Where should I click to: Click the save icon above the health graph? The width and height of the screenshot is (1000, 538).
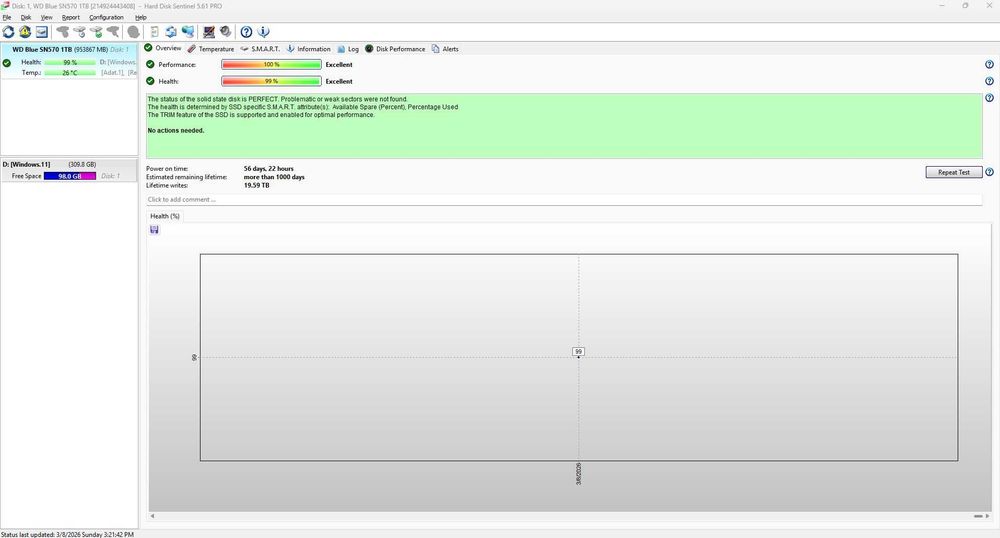coord(154,229)
